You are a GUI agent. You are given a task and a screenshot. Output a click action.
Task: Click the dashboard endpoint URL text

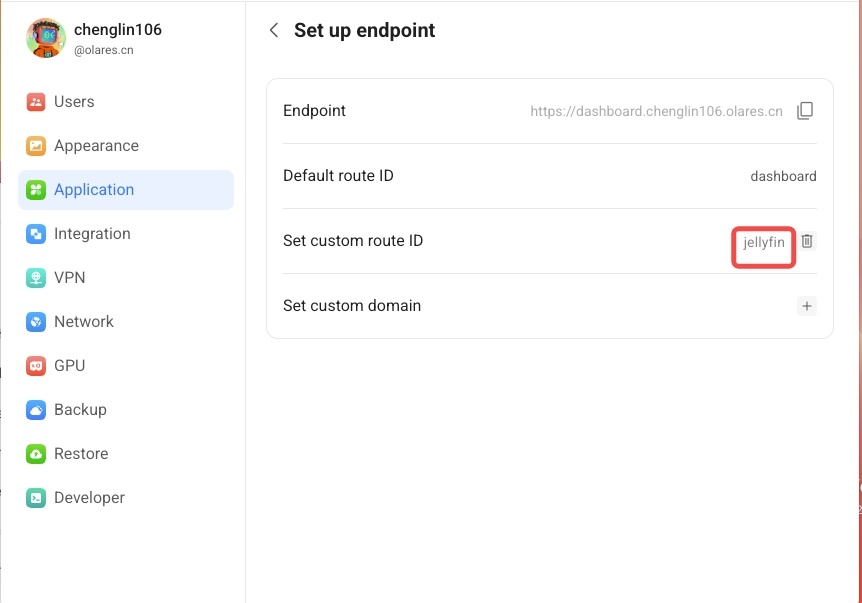pos(656,111)
